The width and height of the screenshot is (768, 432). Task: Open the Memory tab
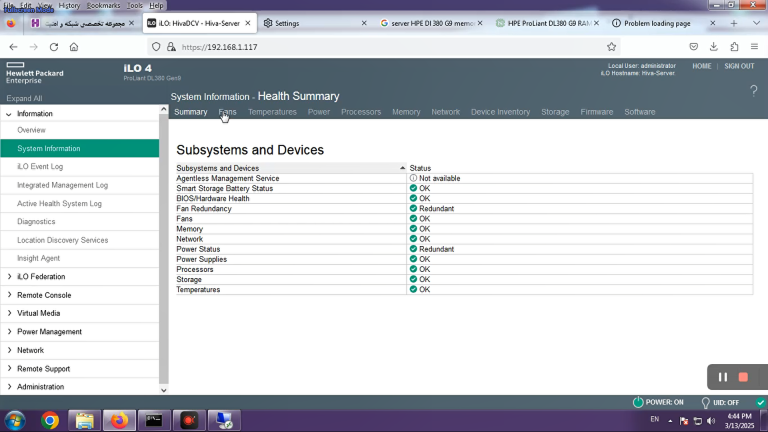[x=406, y=112]
